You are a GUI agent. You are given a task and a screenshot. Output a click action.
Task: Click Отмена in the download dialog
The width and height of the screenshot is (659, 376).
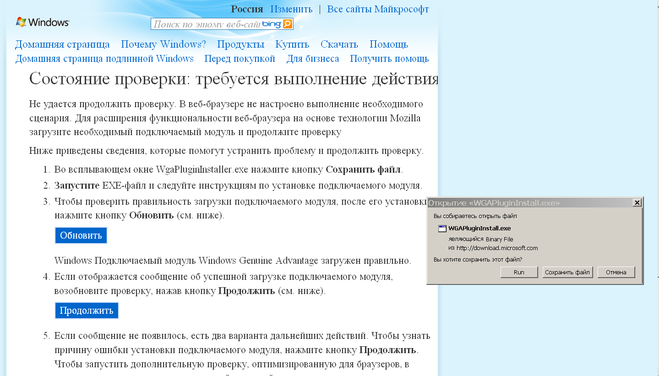pyautogui.click(x=616, y=272)
